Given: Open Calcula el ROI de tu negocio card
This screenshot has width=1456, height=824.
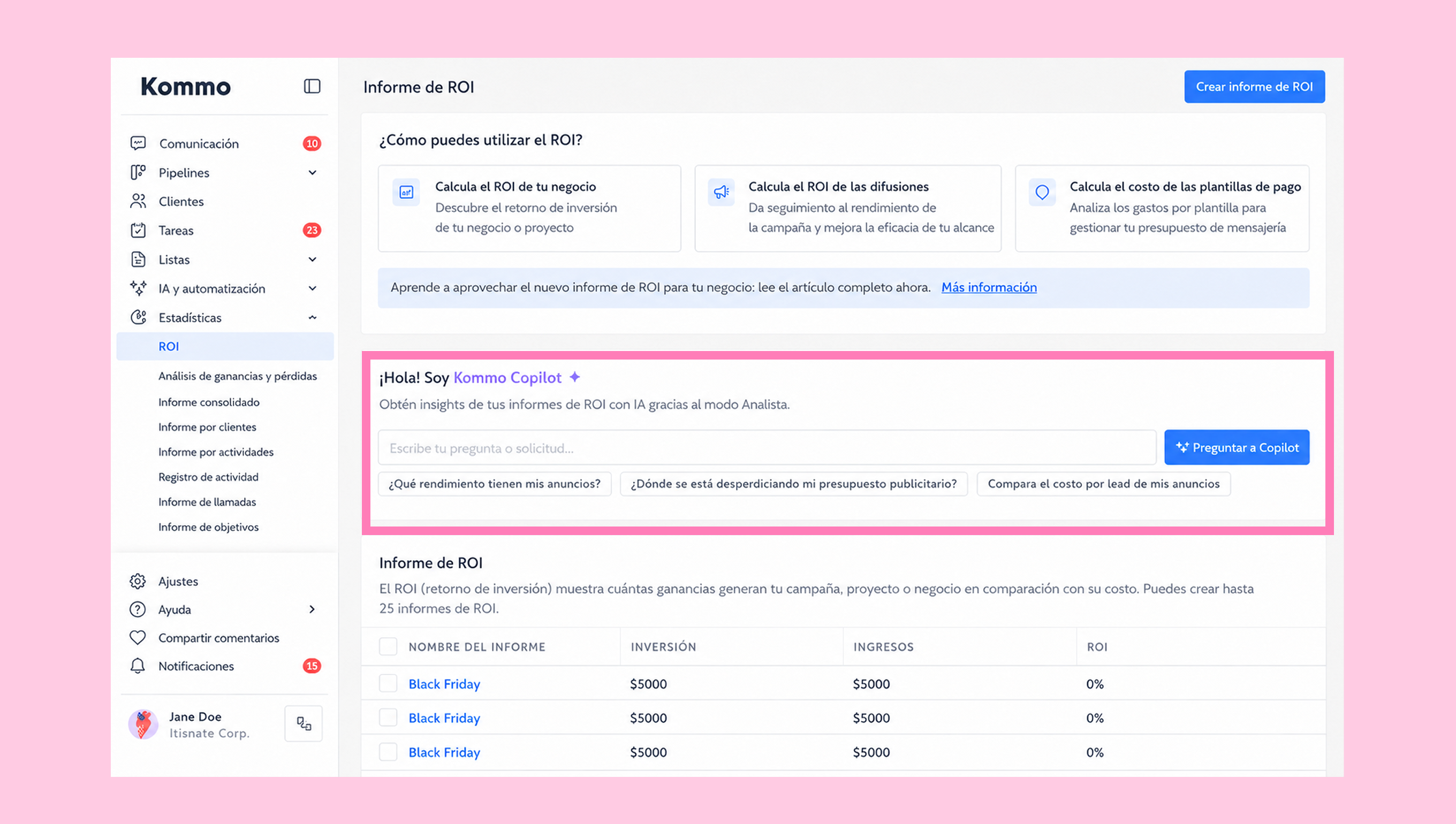Looking at the screenshot, I should 529,208.
